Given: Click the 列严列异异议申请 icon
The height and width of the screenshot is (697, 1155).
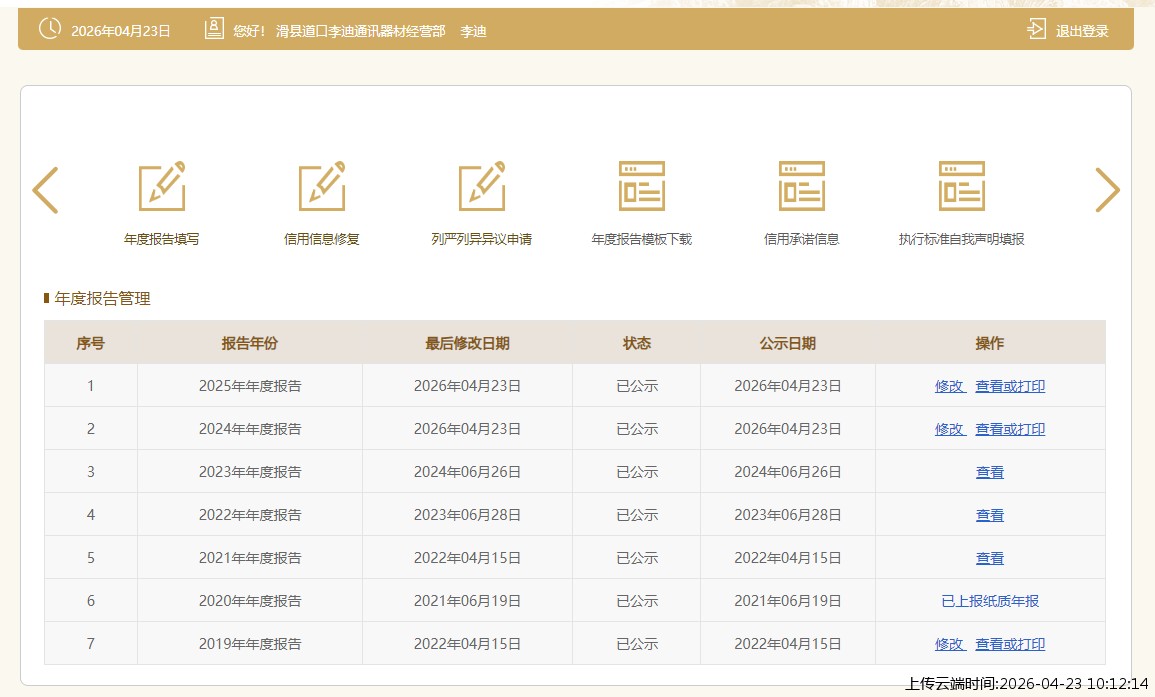Looking at the screenshot, I should (482, 187).
